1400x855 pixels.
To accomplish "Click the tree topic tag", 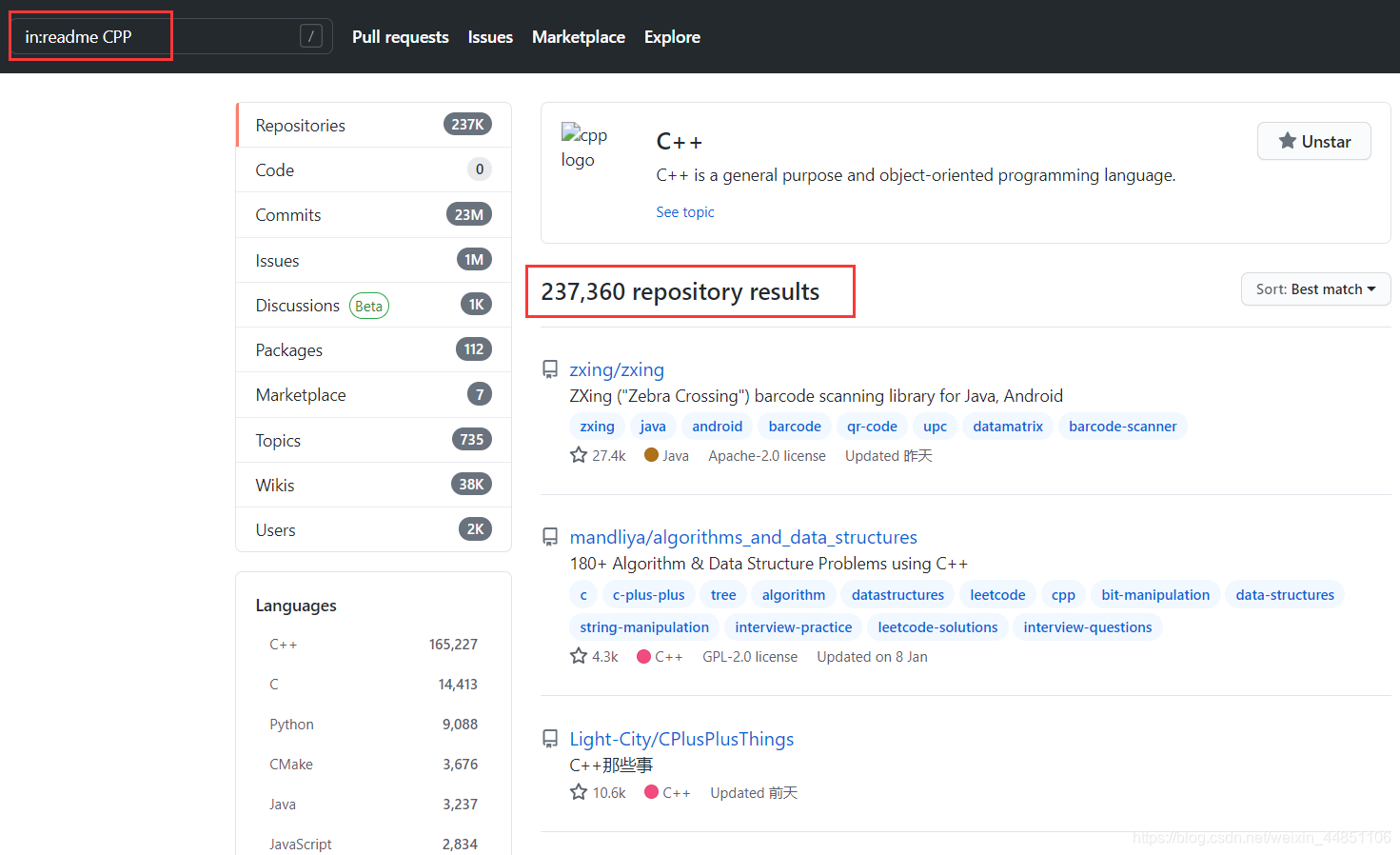I will [x=723, y=595].
